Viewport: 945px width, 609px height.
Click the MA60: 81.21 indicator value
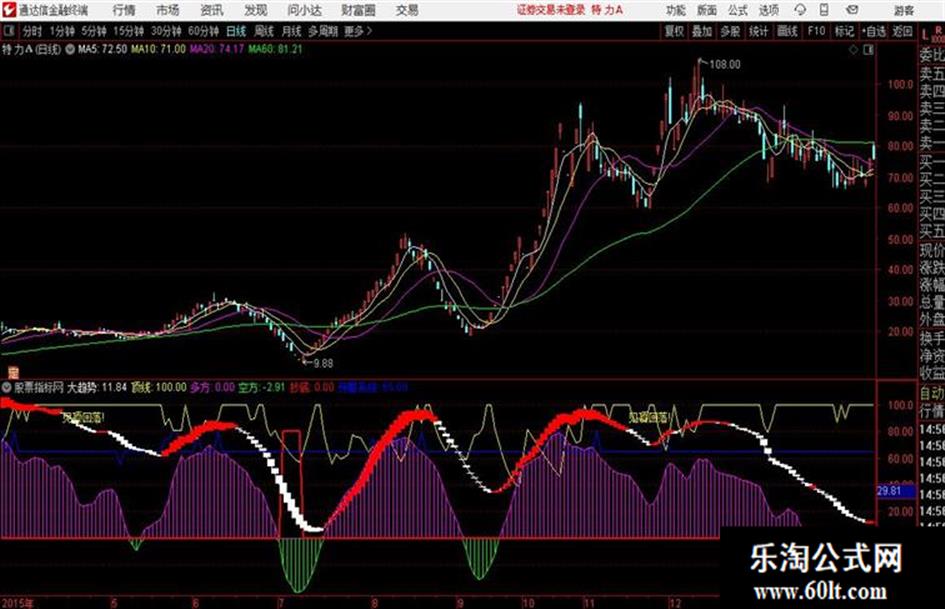275,49
